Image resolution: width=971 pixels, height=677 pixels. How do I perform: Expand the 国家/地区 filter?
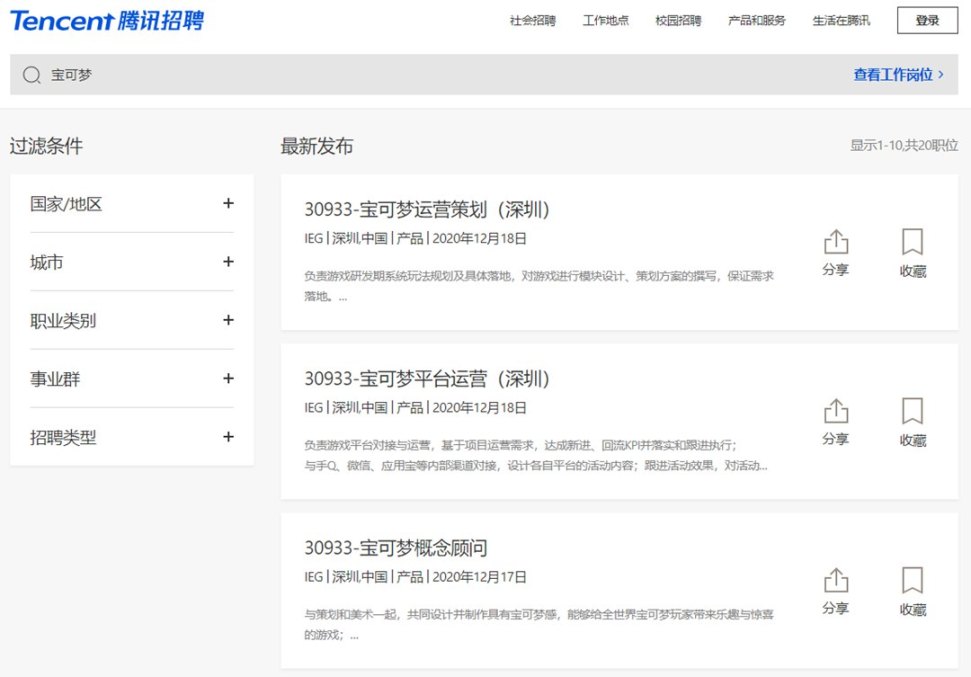pos(228,203)
